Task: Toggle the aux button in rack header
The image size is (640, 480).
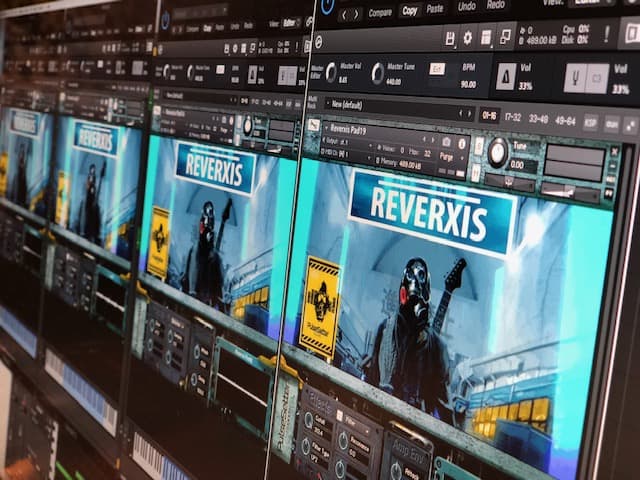Action: pos(611,124)
